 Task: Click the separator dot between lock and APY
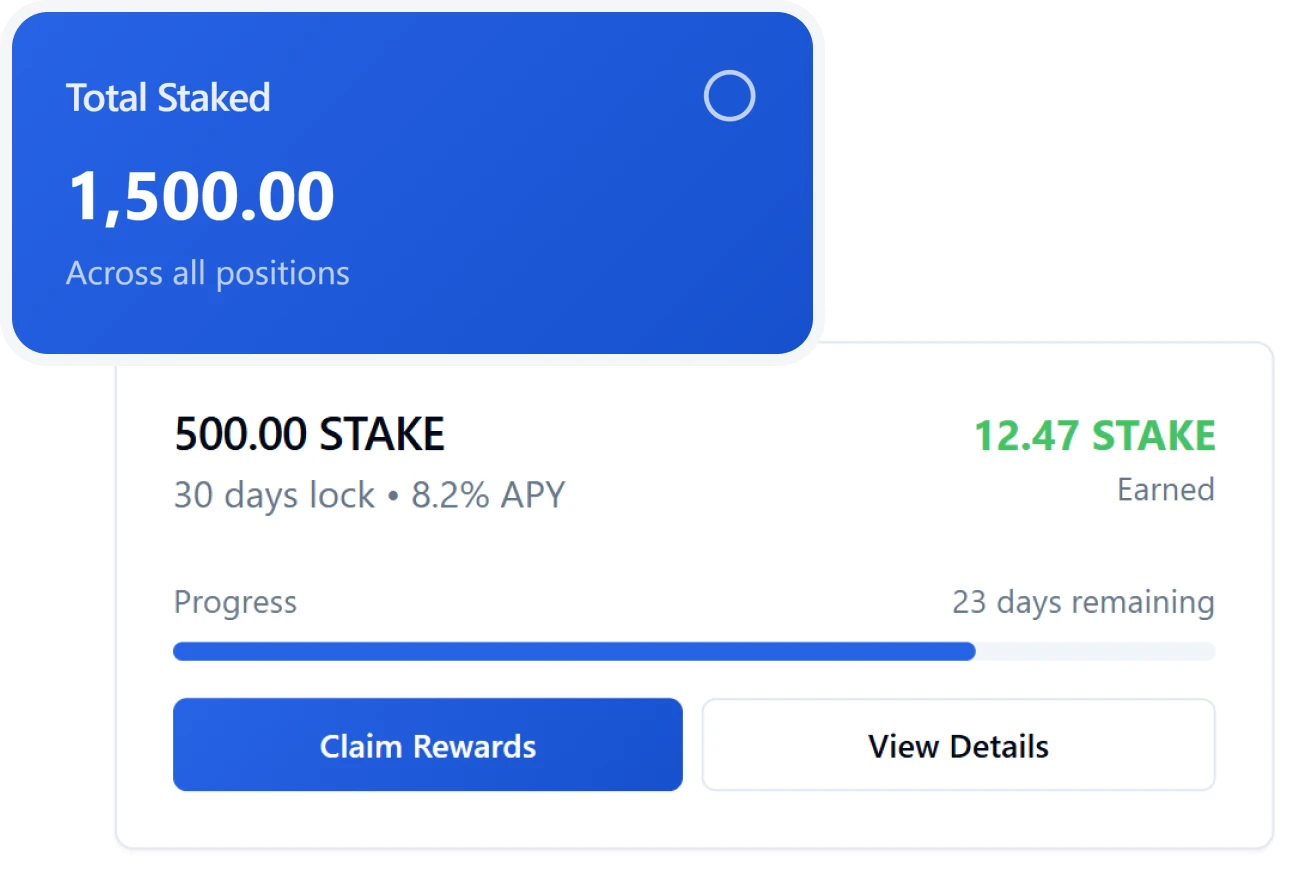[x=394, y=494]
